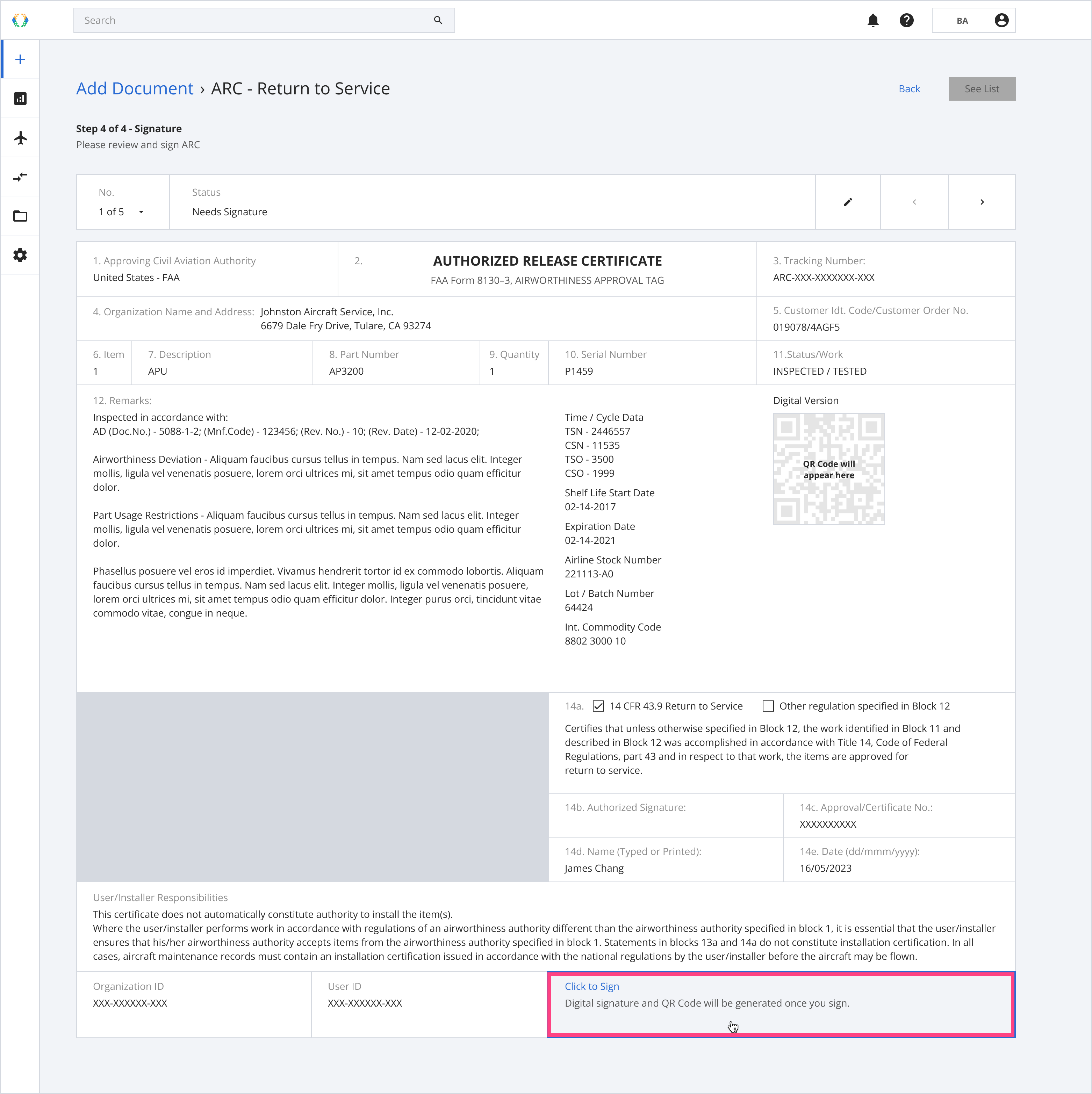Open the dashboard chart icon in sidebar
Image resolution: width=1092 pixels, height=1094 pixels.
(x=20, y=99)
